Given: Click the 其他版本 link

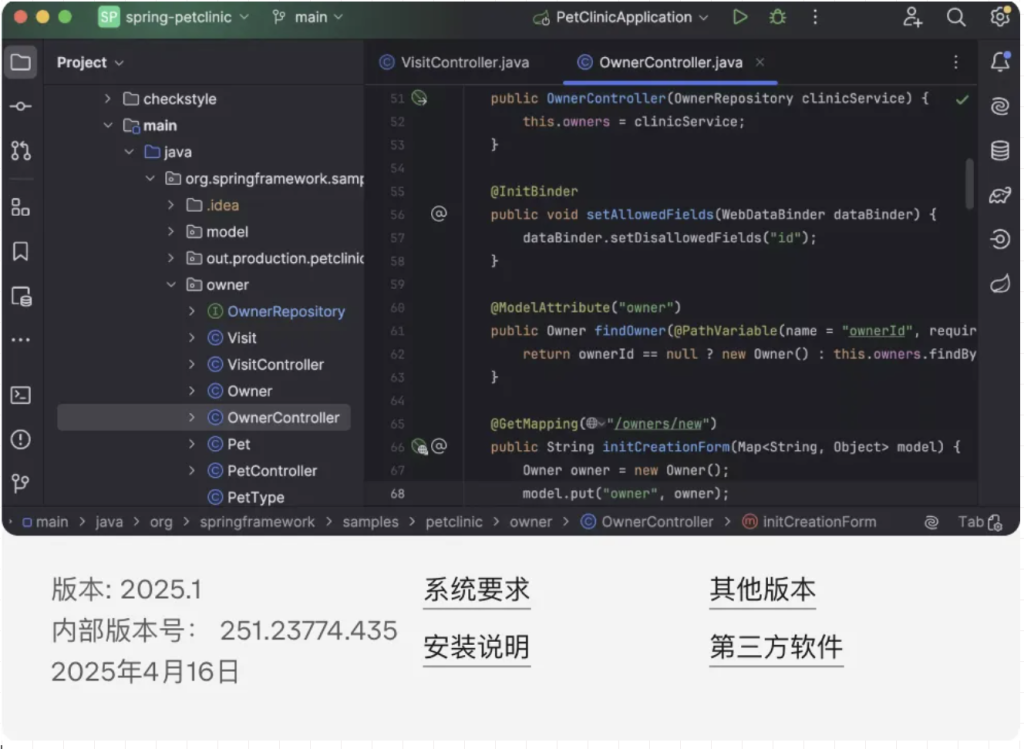Looking at the screenshot, I should [x=763, y=589].
